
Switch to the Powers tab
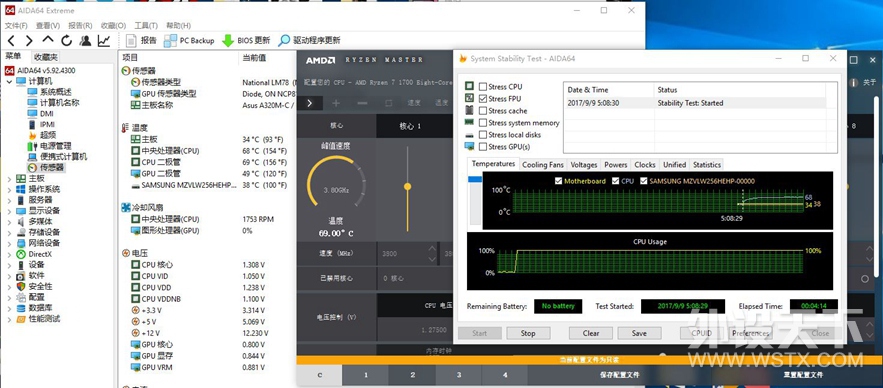[616, 164]
